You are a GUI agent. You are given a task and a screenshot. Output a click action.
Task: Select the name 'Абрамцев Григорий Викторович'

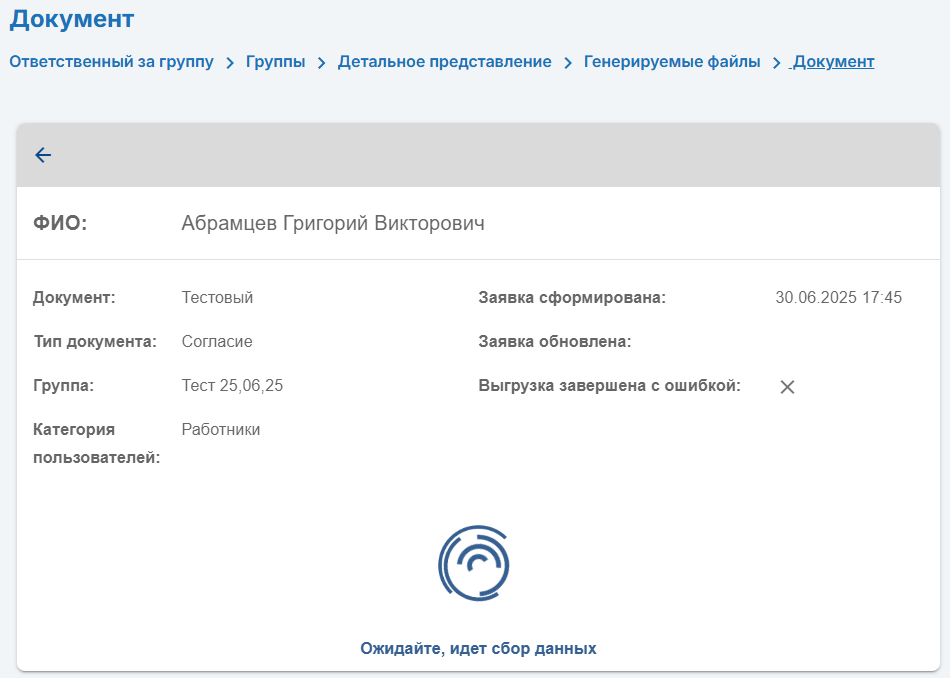pos(333,223)
